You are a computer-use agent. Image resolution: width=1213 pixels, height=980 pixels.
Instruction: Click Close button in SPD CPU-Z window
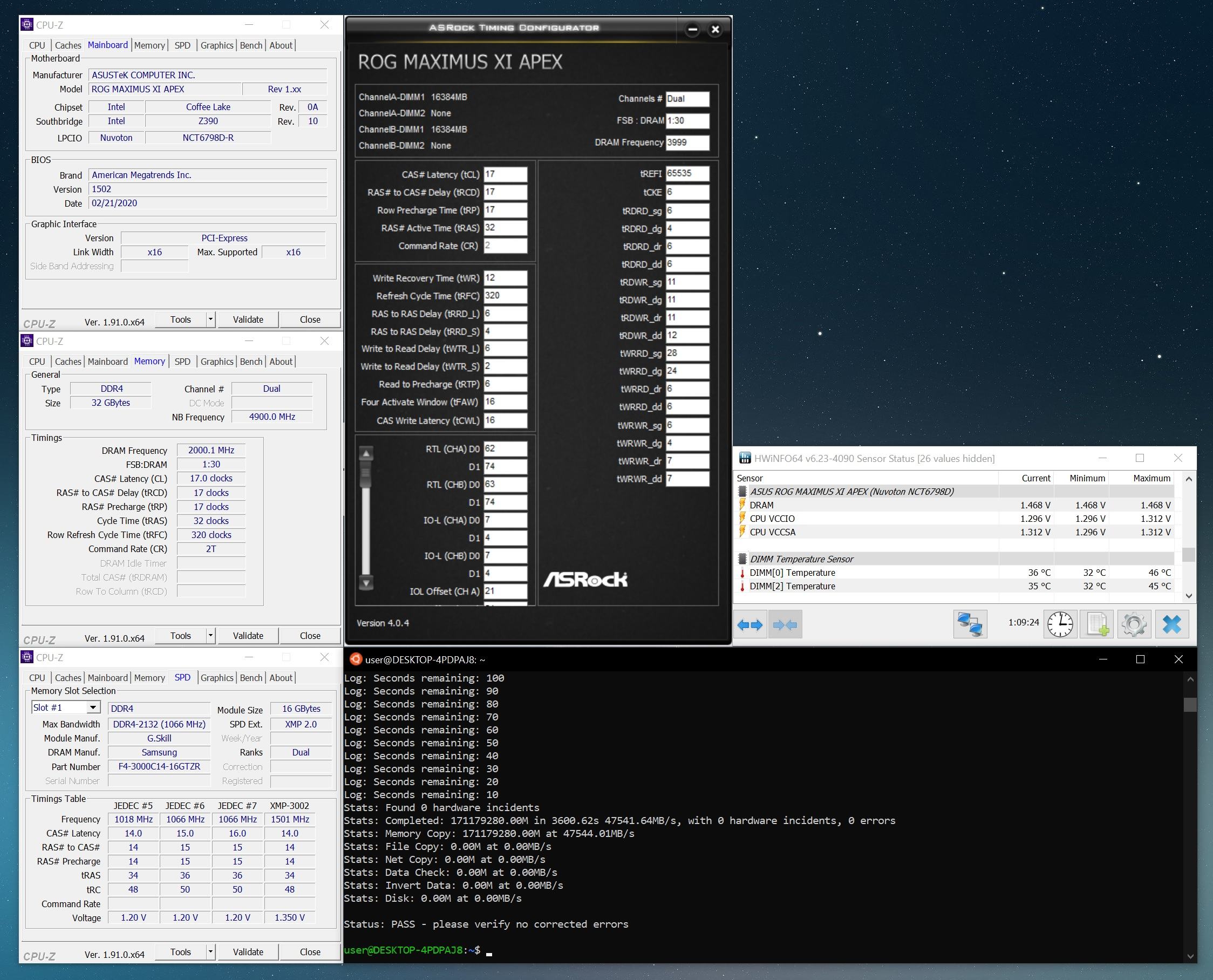coord(310,951)
